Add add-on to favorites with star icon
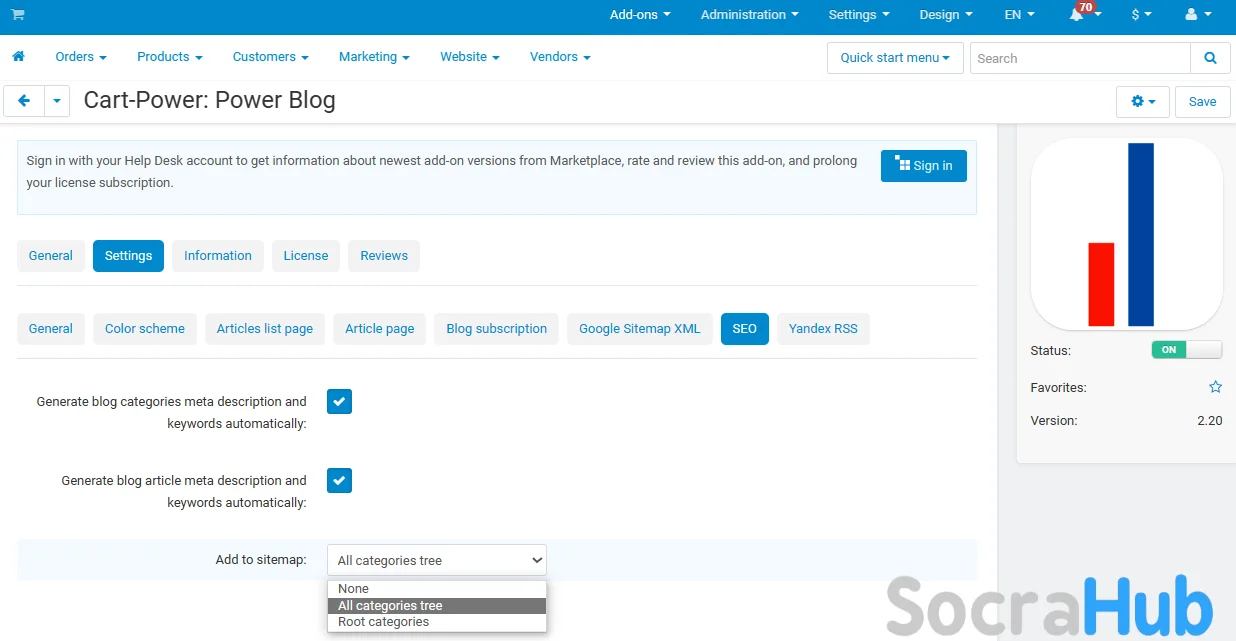The width and height of the screenshot is (1236, 641). tap(1215, 387)
